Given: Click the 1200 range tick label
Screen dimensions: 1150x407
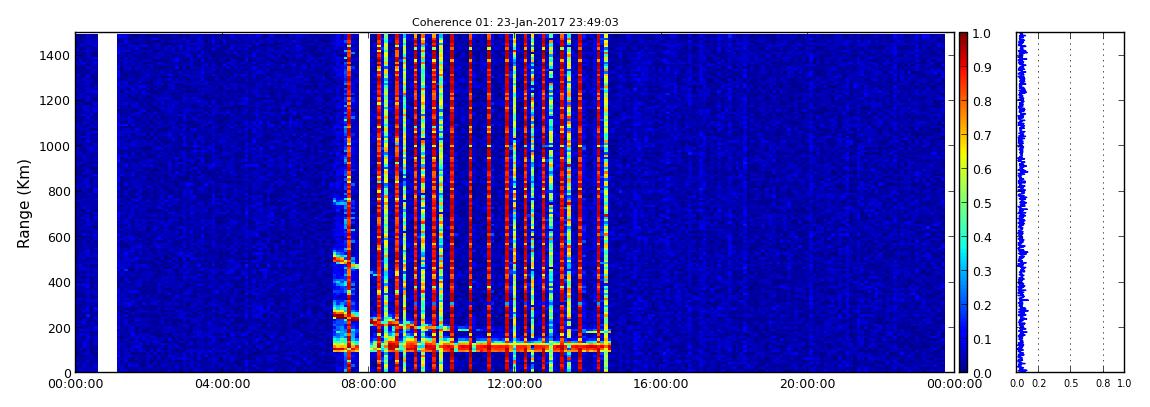Looking at the screenshot, I should [54, 101].
